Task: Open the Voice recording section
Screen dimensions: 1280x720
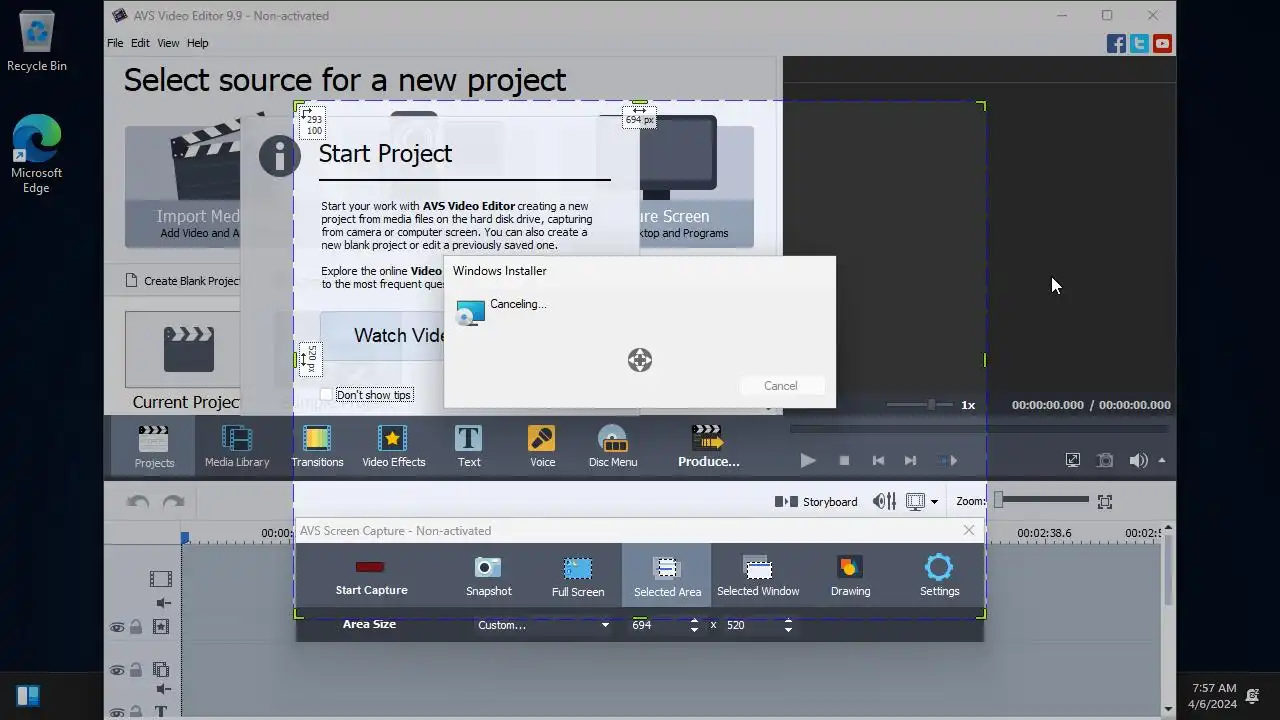Action: [542, 446]
